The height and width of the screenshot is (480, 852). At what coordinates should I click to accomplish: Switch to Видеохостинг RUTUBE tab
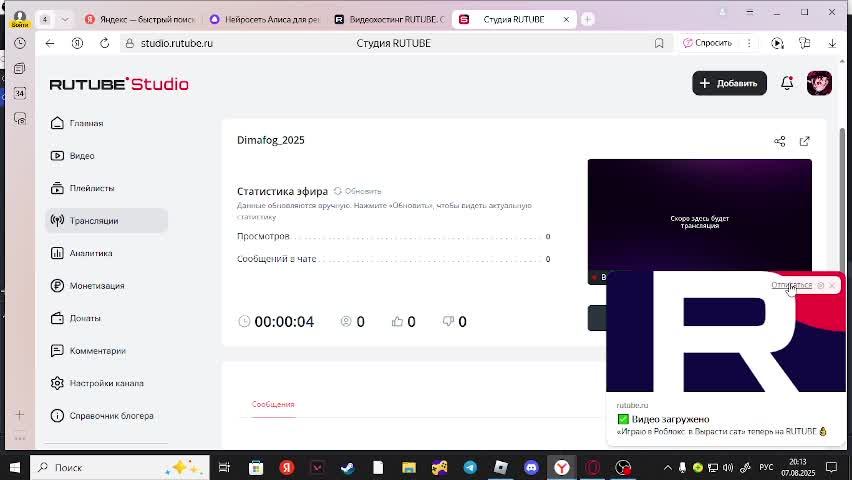click(391, 19)
